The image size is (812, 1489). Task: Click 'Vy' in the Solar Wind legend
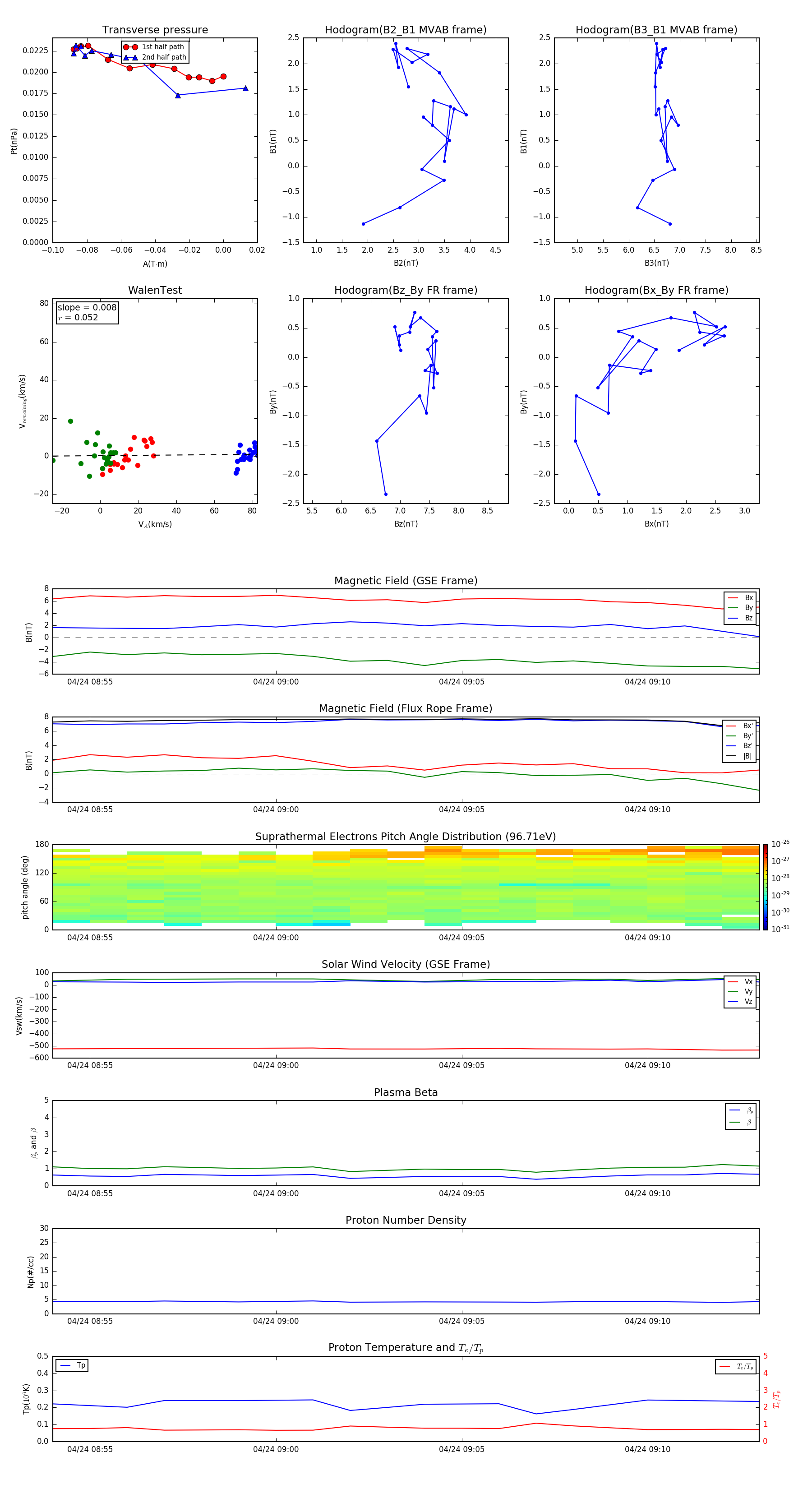pyautogui.click(x=748, y=992)
